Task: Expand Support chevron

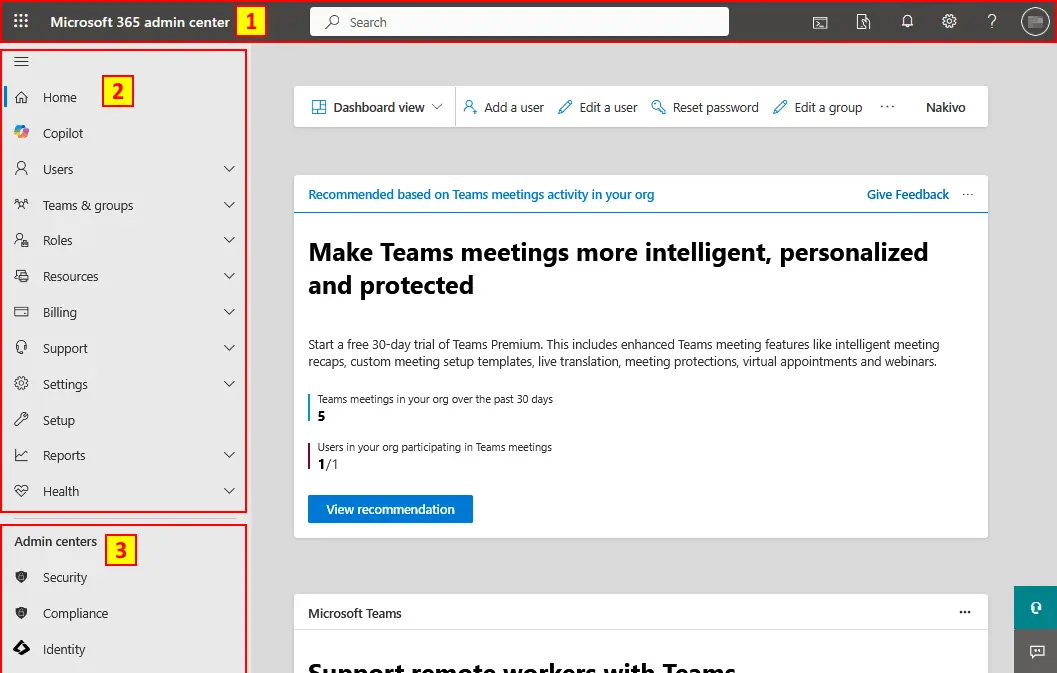Action: click(x=229, y=348)
